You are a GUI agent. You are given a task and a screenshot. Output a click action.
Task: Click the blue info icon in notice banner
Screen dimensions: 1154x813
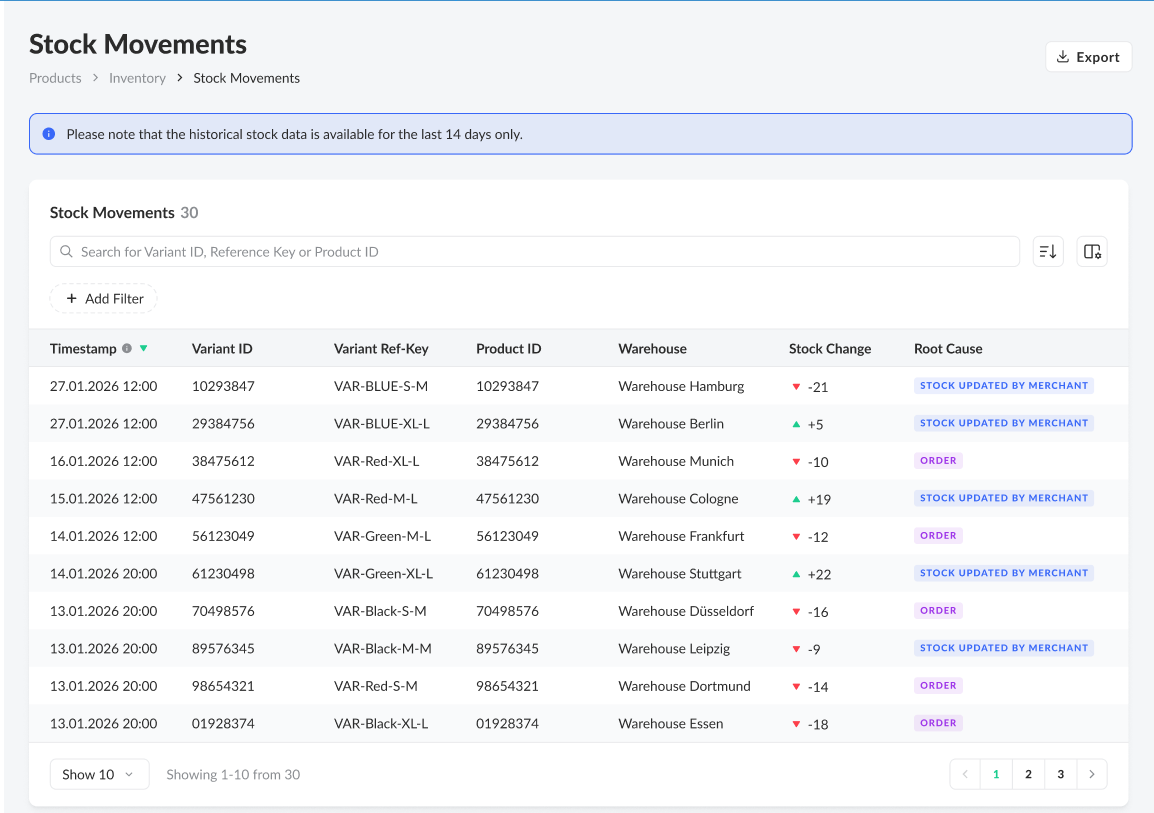49,134
